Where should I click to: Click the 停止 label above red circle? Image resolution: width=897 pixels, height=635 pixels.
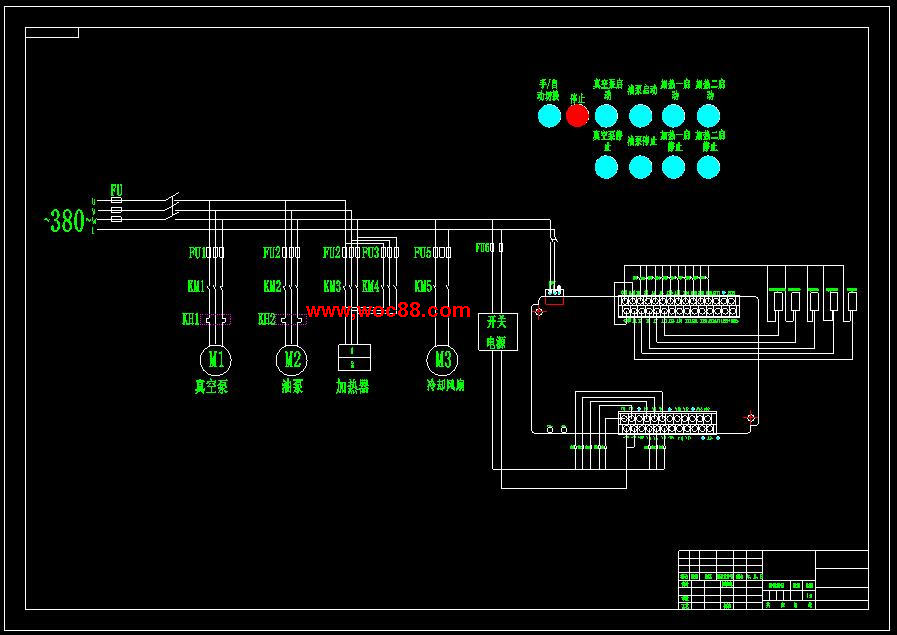click(x=578, y=98)
